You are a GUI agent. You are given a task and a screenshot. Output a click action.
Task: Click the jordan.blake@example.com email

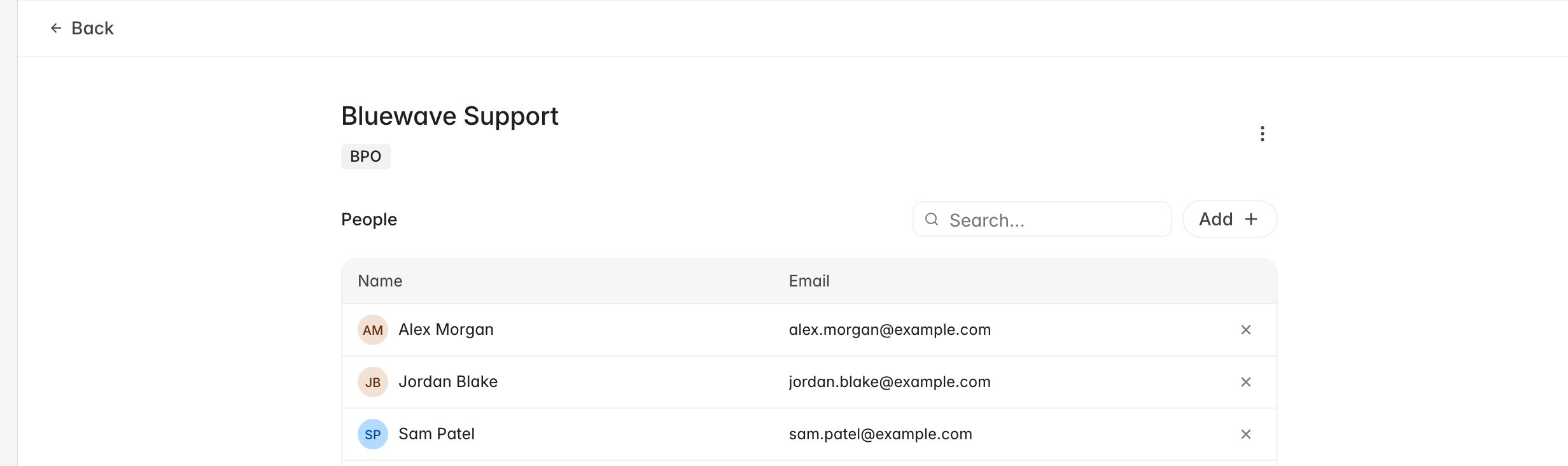pyautogui.click(x=890, y=382)
